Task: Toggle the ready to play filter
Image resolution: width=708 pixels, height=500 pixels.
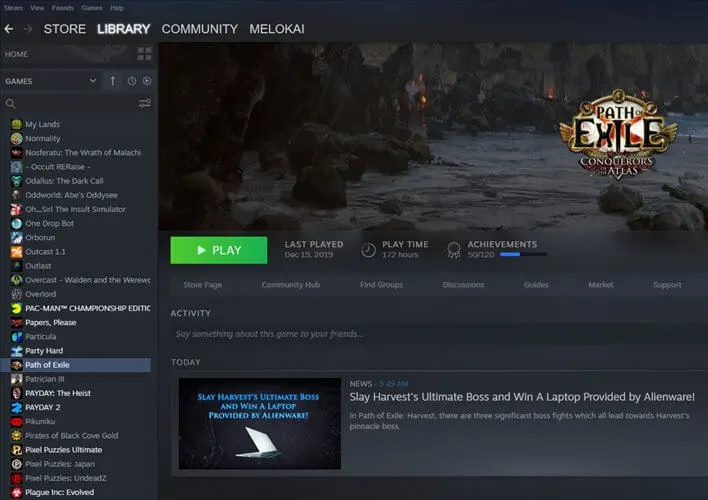Action: point(147,80)
